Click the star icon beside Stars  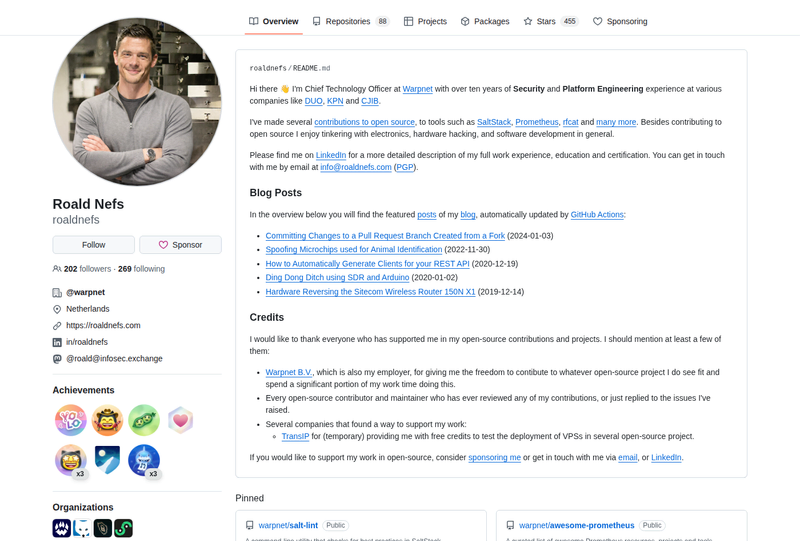(528, 21)
